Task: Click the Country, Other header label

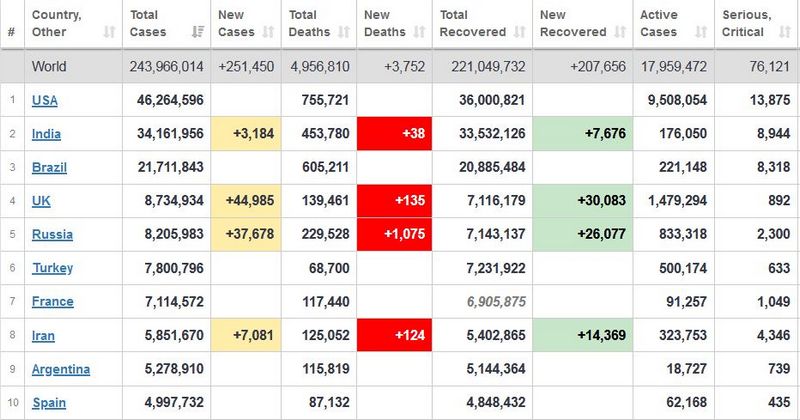Action: [56, 23]
